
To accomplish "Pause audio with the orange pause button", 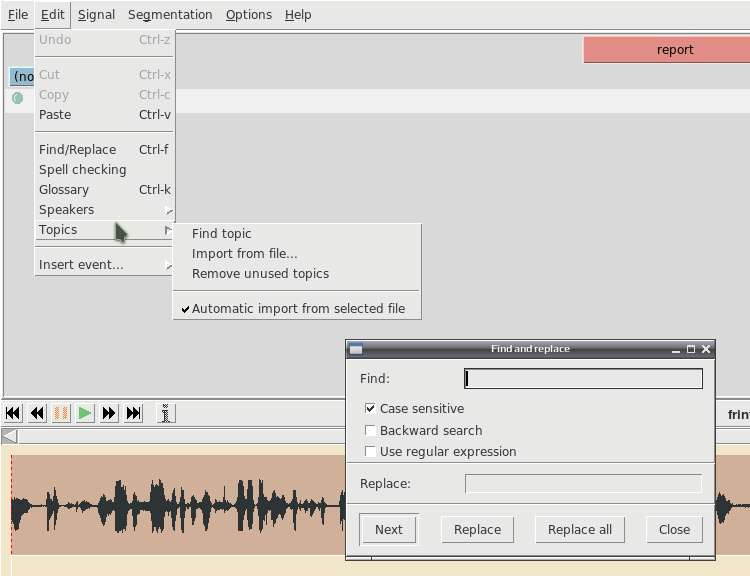I will (61, 413).
